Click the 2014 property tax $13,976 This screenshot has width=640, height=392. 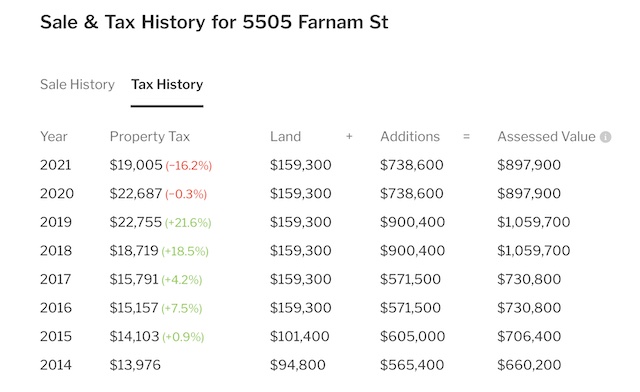pos(135,365)
